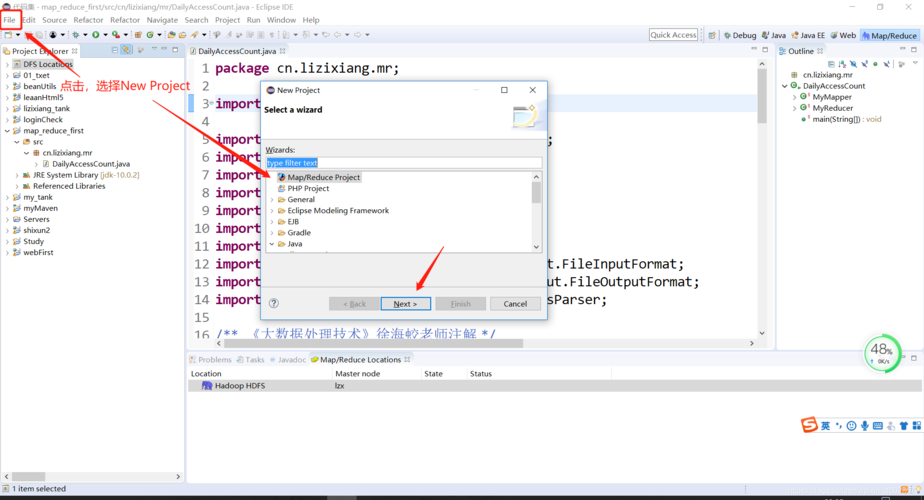Open the Project menu
Screen dimensions: 924x500
coord(227,20)
